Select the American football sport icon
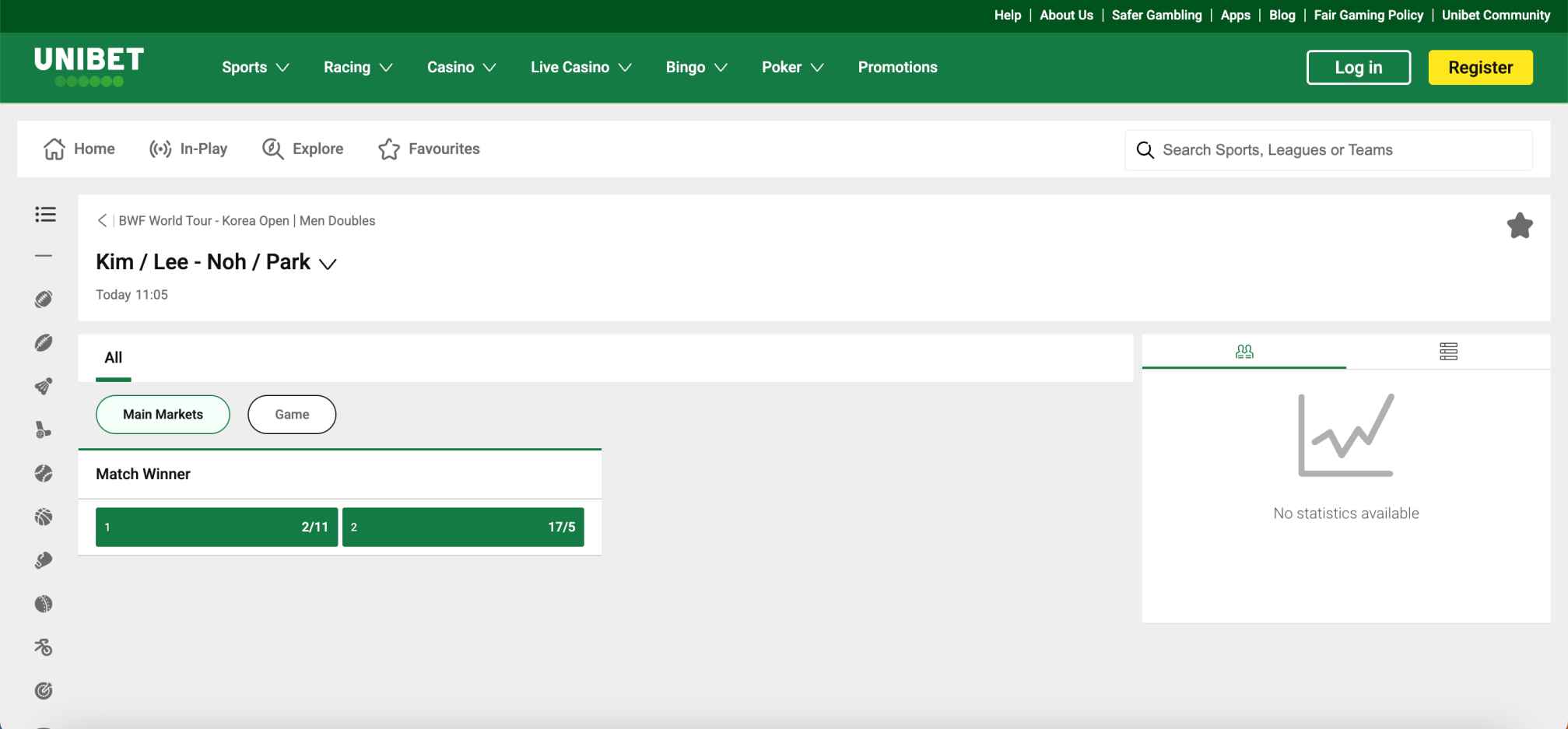 44,297
